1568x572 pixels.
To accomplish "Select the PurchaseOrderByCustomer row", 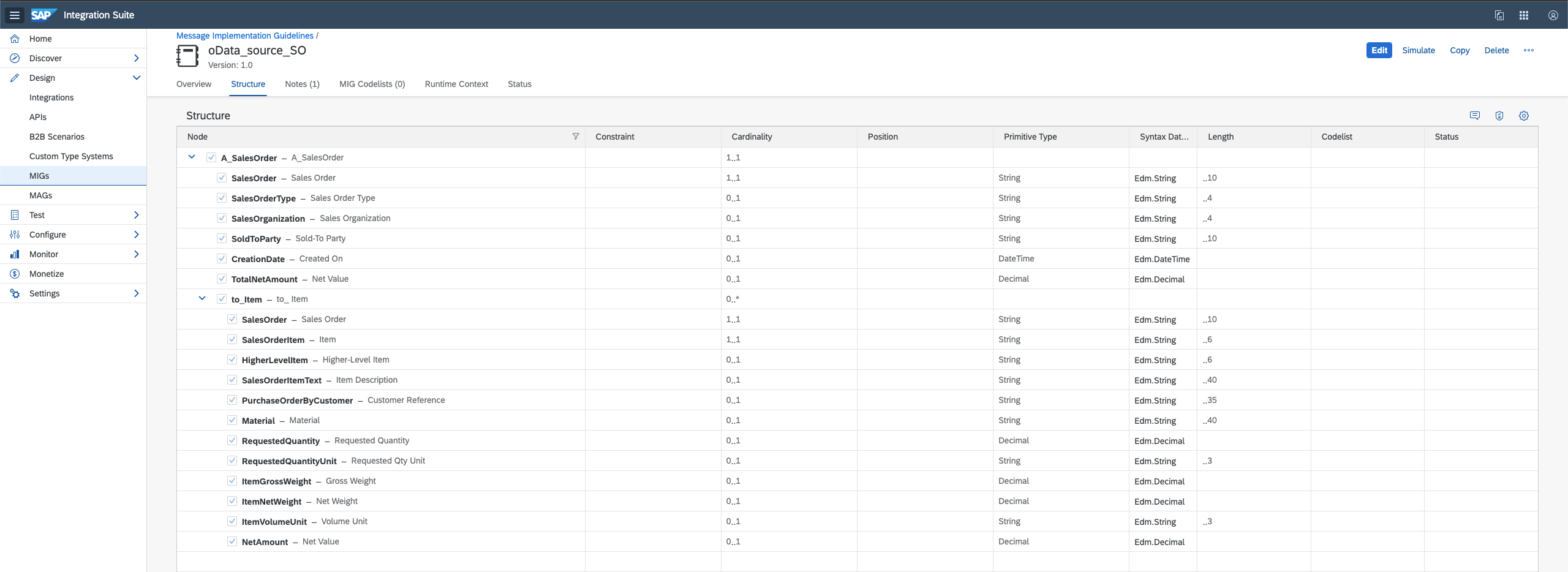I will pyautogui.click(x=858, y=400).
